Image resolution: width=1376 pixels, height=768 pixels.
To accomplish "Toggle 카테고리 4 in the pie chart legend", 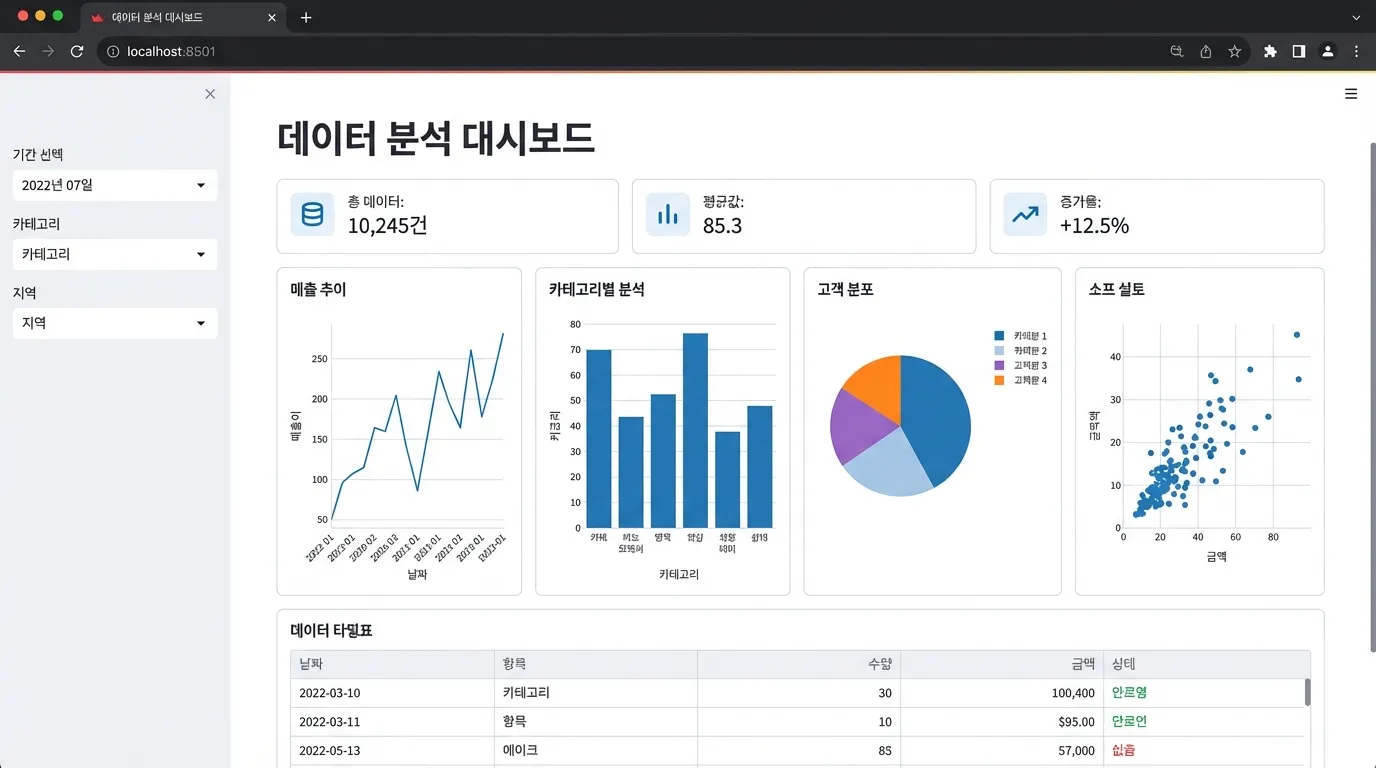I will pos(1019,379).
